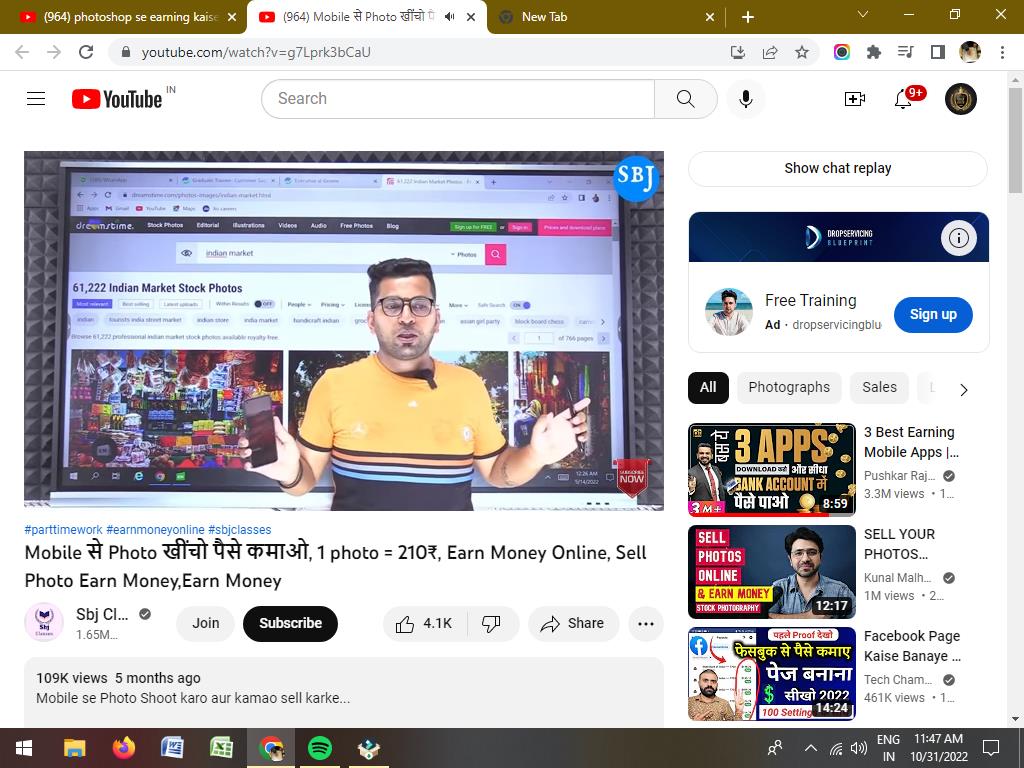Dislike the video with thumbs down
Screen dimensions: 1024x768
coord(491,623)
